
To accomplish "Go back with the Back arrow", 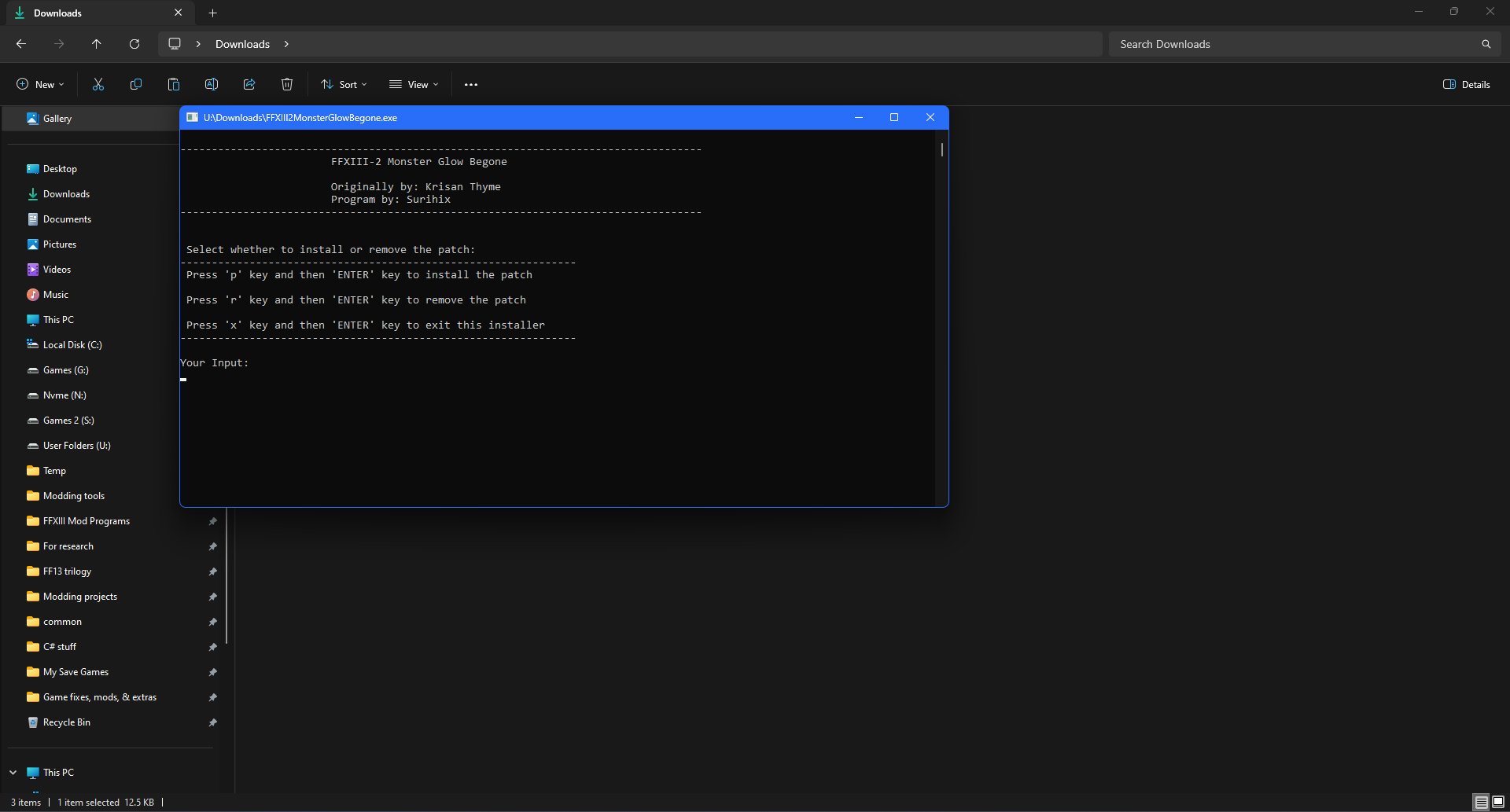I will (21, 44).
